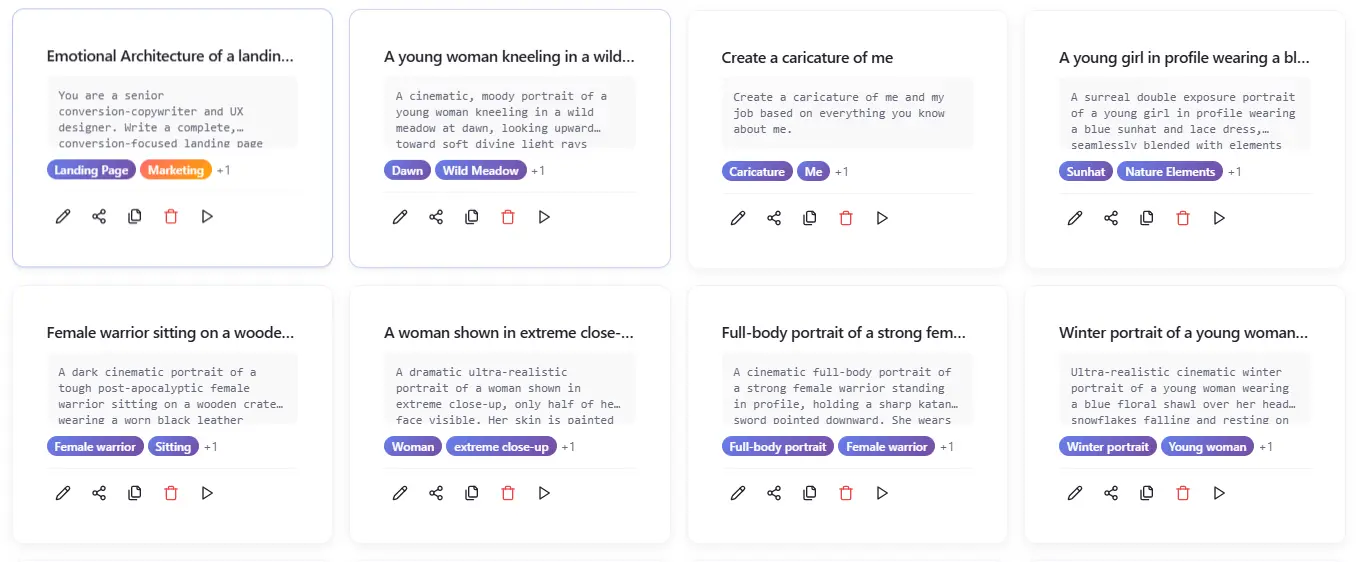Edit the woman in extreme close-up prompt
Image resolution: width=1363 pixels, height=562 pixels.
pos(400,493)
